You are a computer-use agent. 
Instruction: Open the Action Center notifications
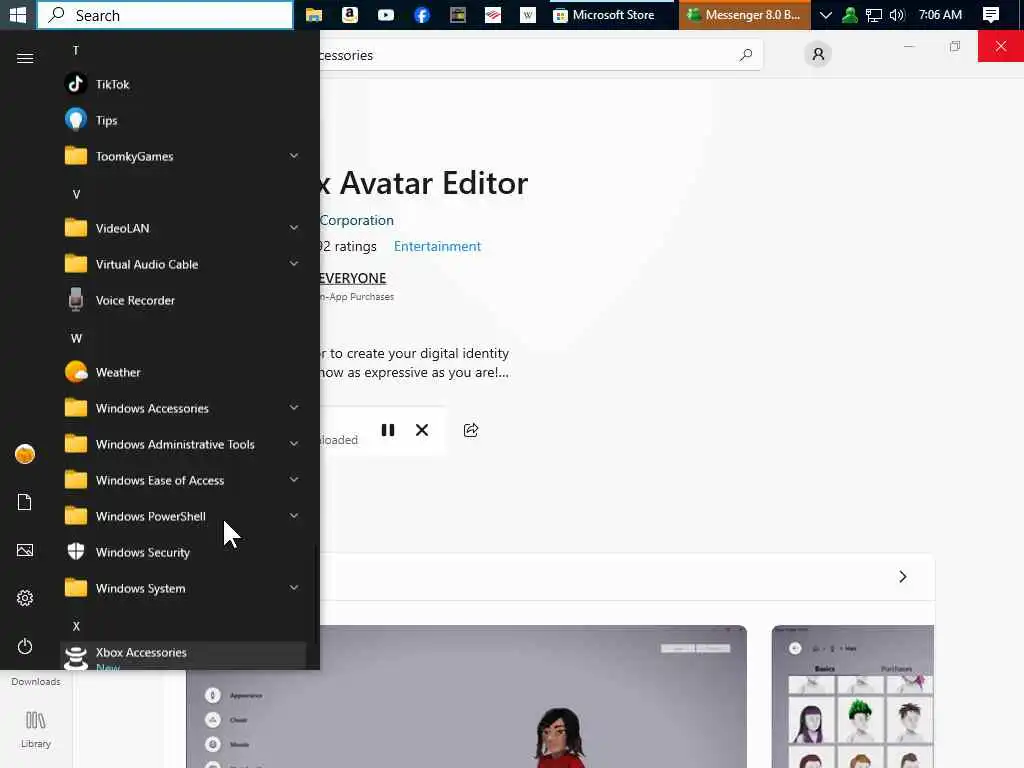[x=991, y=14]
